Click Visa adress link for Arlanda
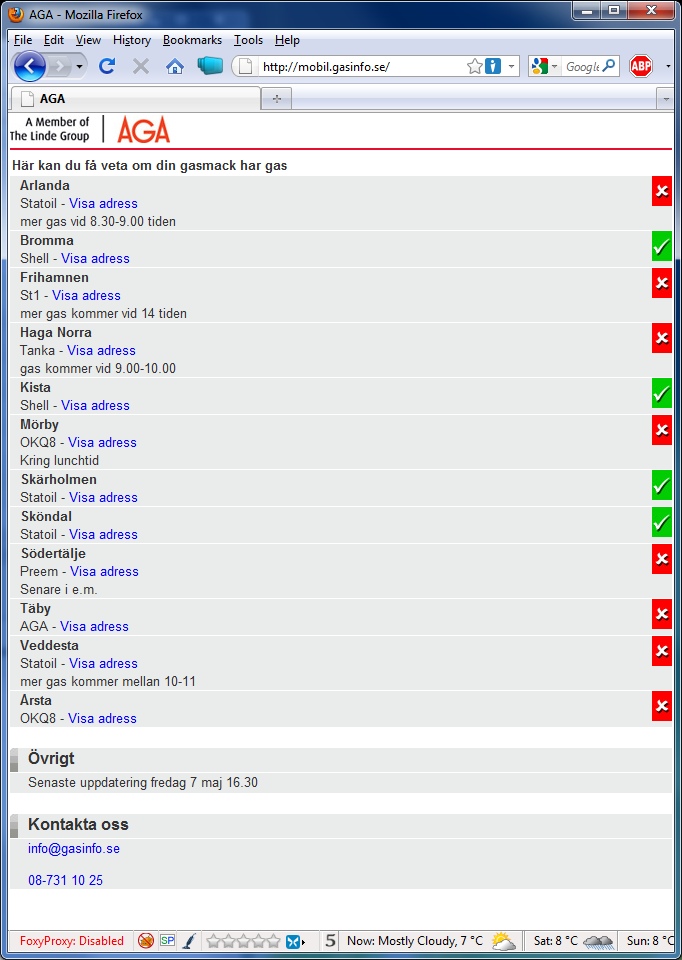 pos(103,203)
